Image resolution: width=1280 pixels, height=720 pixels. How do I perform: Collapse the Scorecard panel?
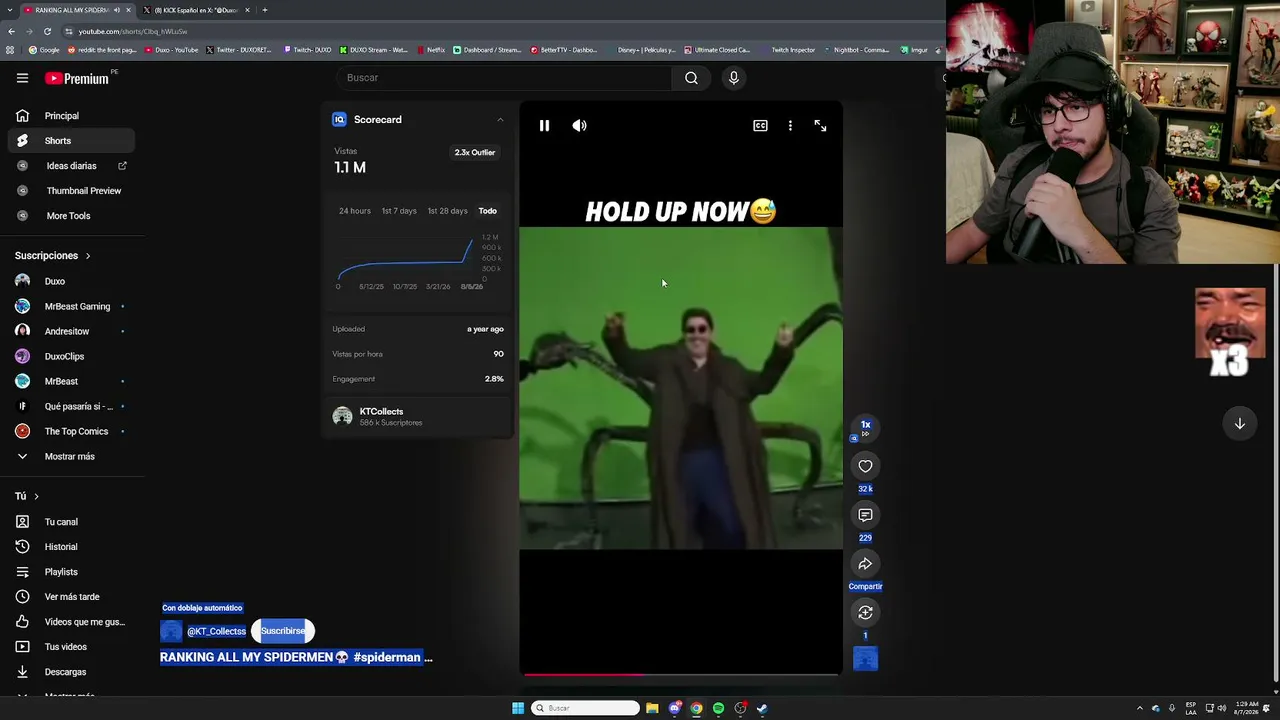click(500, 120)
